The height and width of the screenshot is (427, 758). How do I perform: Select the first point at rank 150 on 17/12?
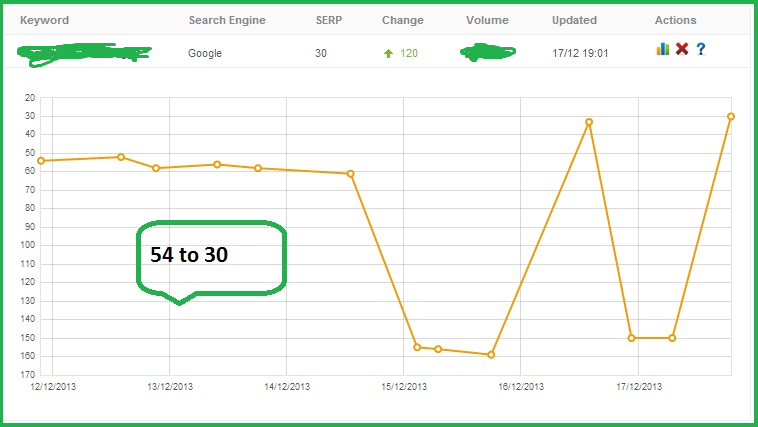(631, 338)
